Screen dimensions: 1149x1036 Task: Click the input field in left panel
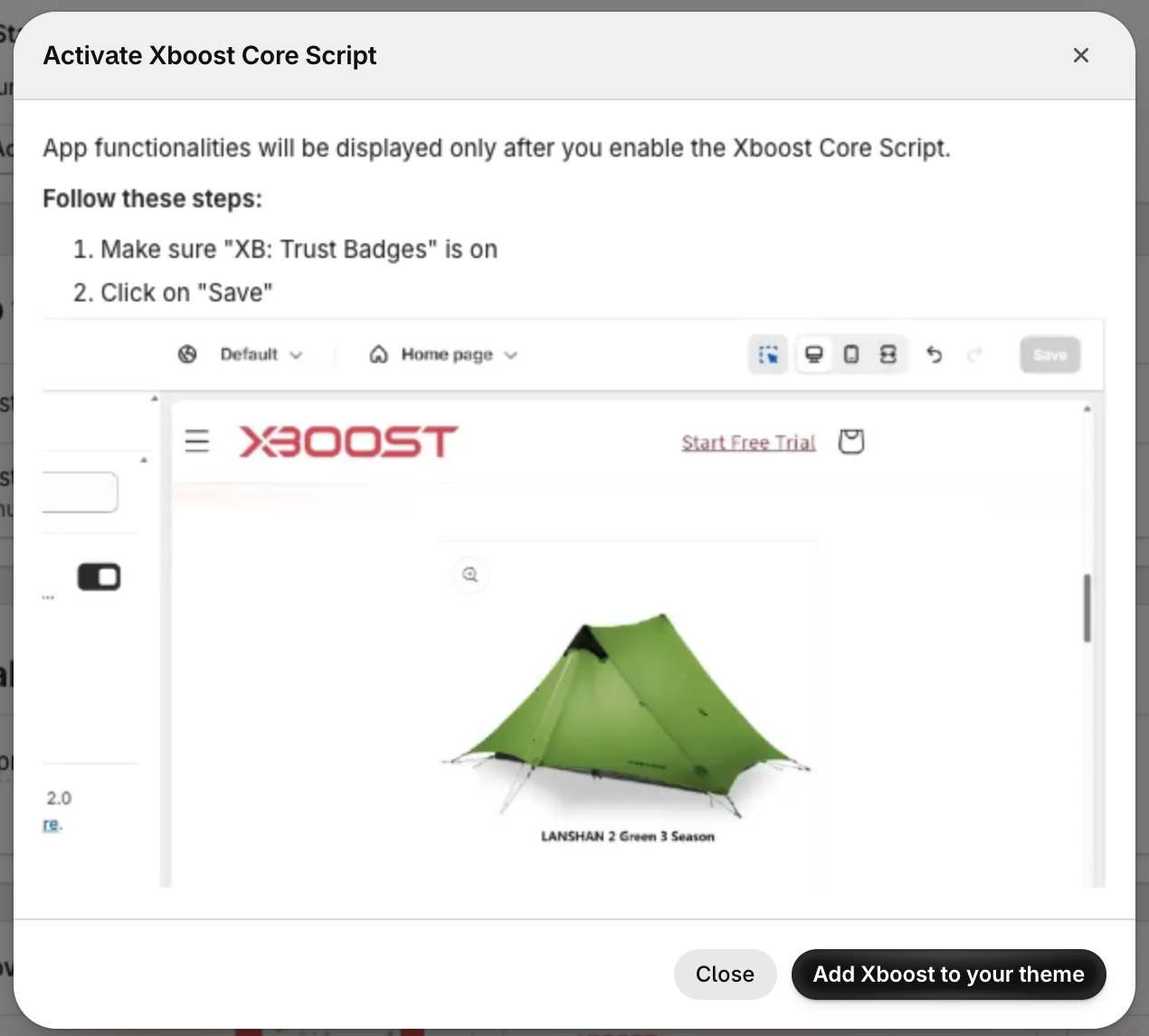[x=81, y=492]
